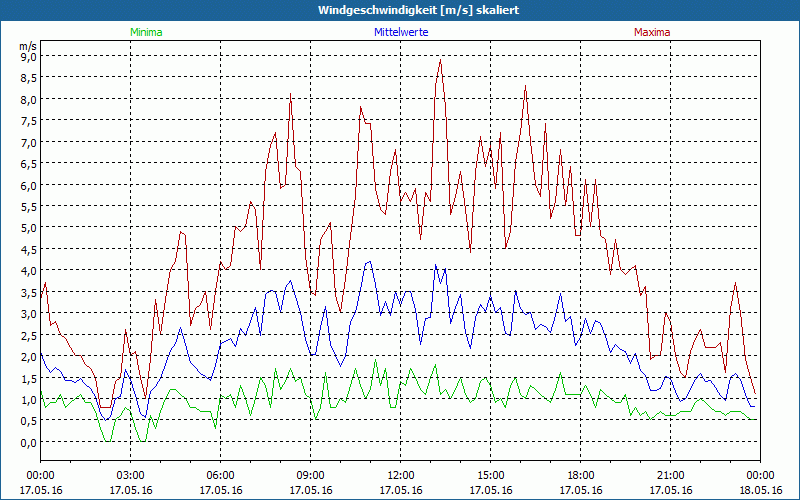Screen dimensions: 800x500
Task: Click the 6,5 y-axis value
Action: [29, 164]
